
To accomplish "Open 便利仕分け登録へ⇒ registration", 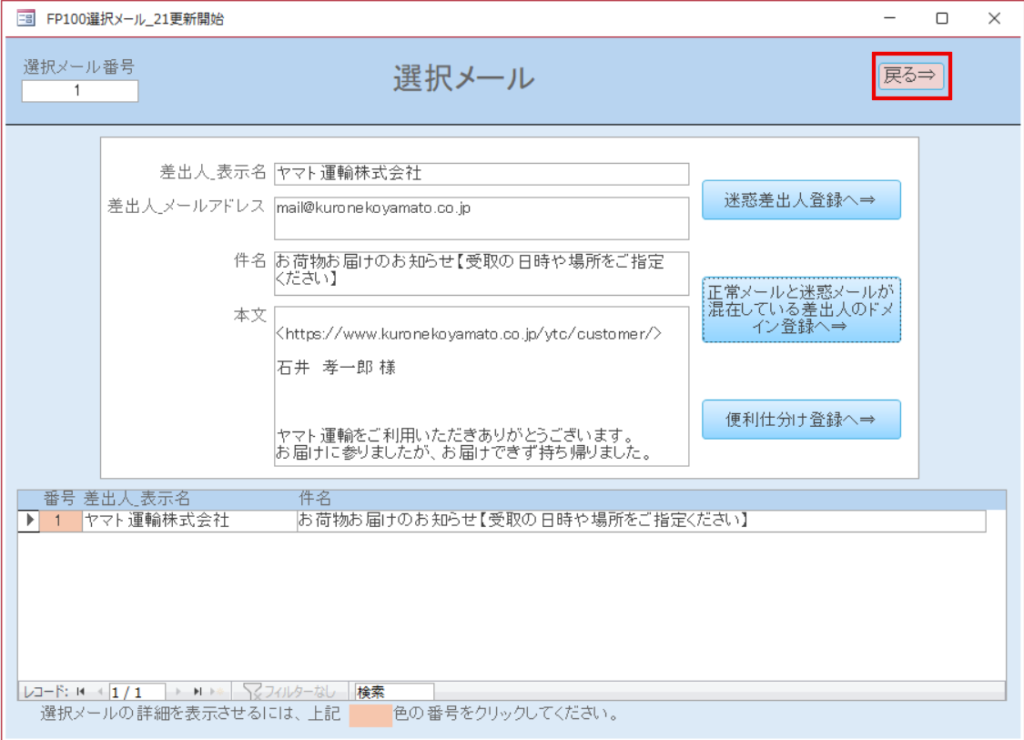I will [801, 420].
